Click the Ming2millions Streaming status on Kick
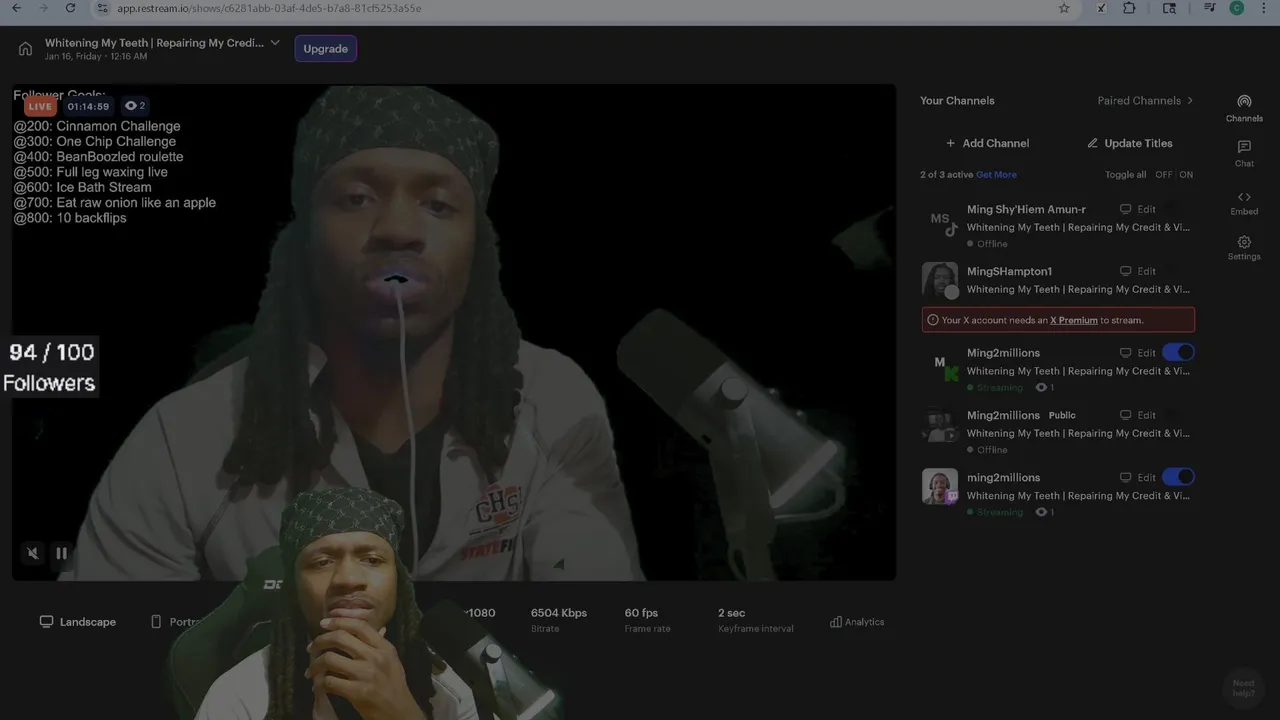 point(995,388)
